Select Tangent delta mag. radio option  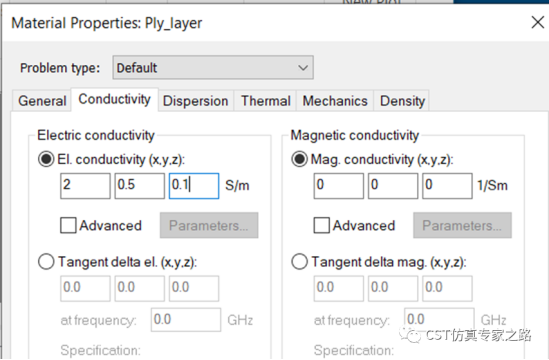[x=299, y=262]
